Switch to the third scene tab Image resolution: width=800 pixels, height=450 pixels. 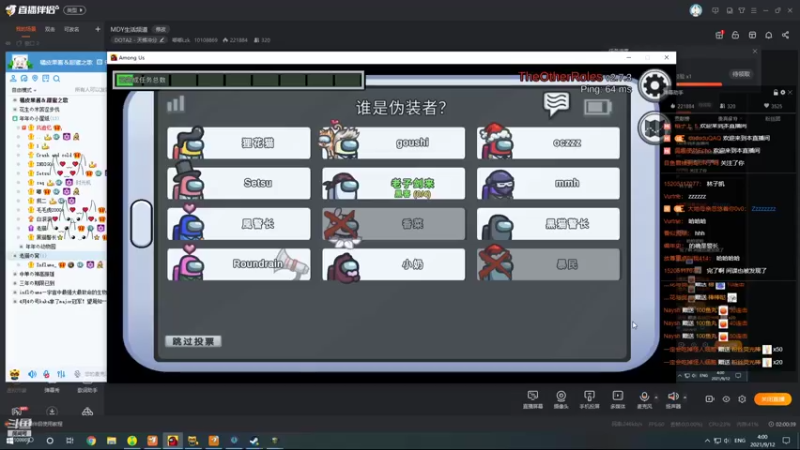tap(71, 29)
